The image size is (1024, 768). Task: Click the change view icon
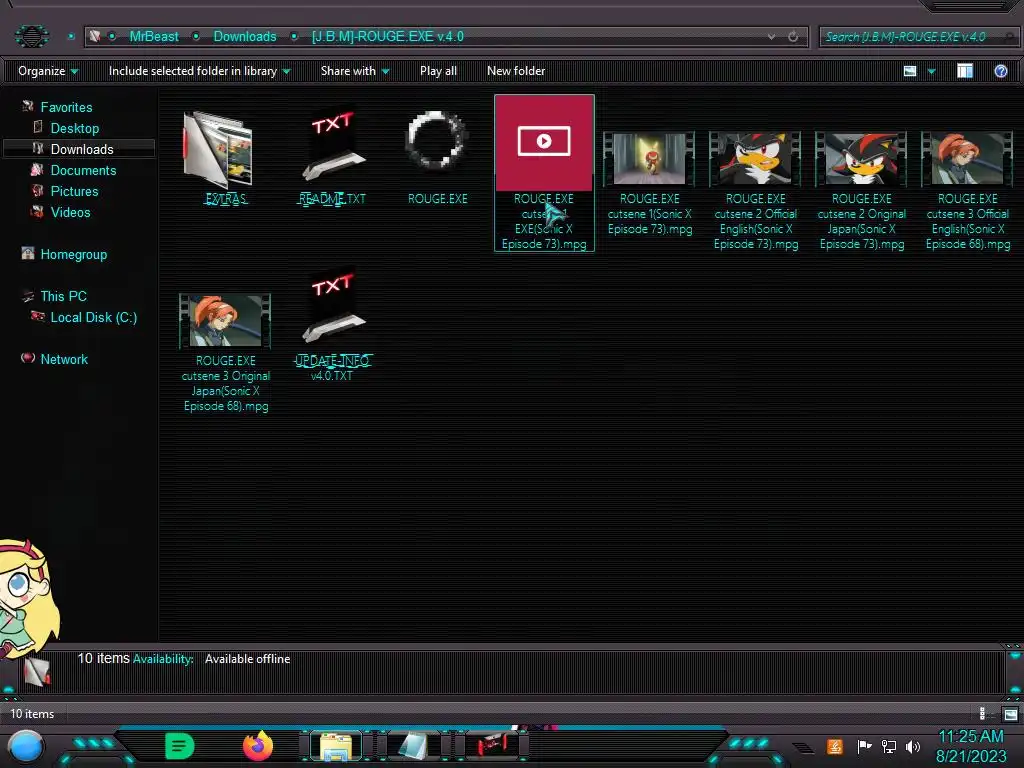click(x=910, y=71)
